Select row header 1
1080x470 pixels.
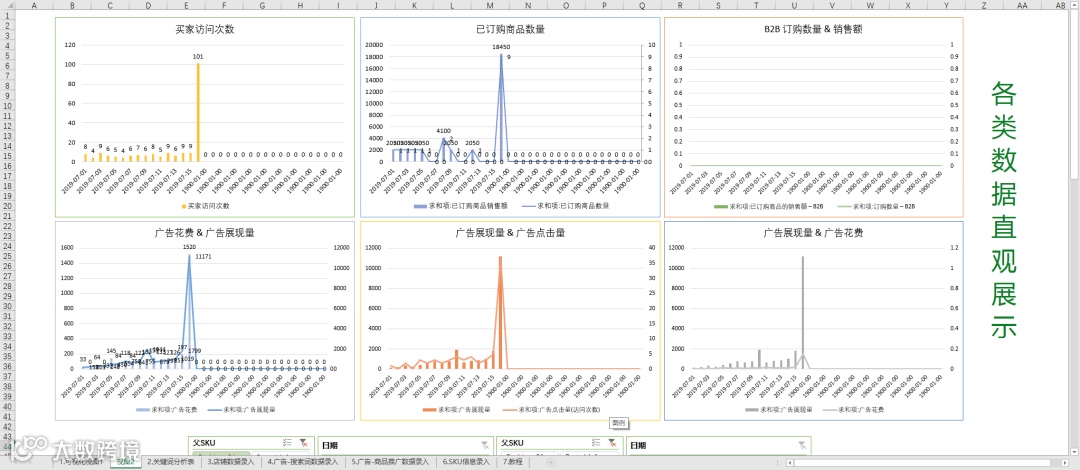coord(8,15)
